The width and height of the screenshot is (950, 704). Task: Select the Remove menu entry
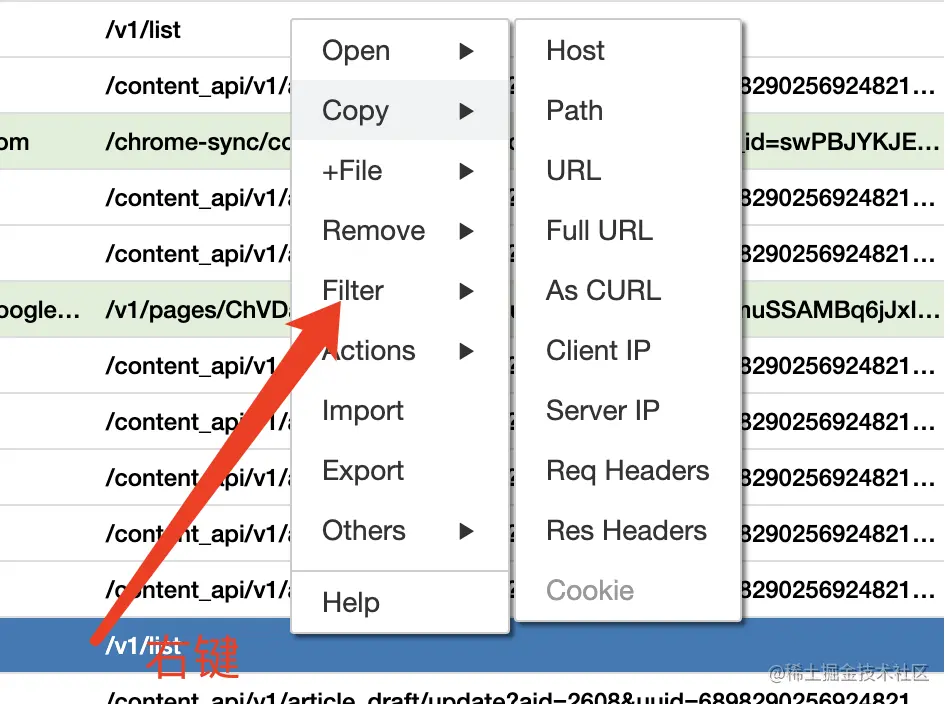[400, 231]
